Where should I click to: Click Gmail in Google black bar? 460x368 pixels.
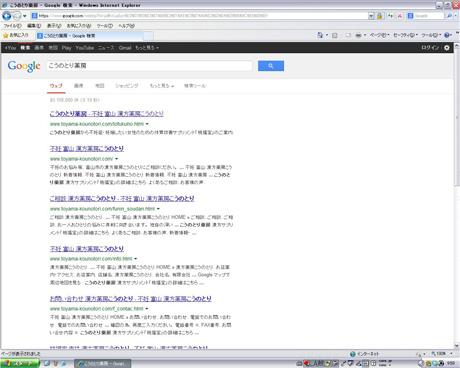tap(125, 48)
